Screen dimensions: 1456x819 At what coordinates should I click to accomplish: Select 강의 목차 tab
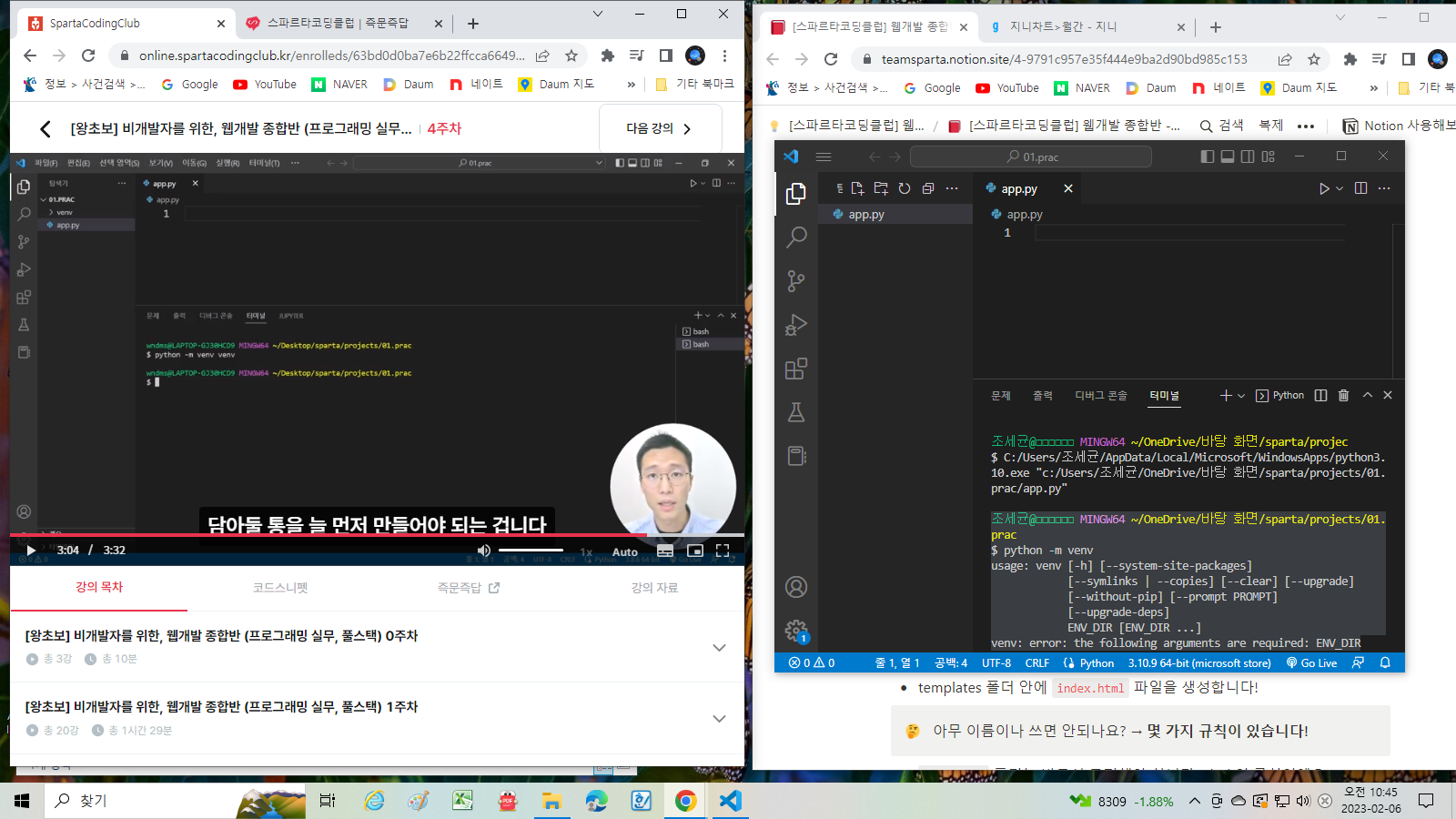(99, 587)
